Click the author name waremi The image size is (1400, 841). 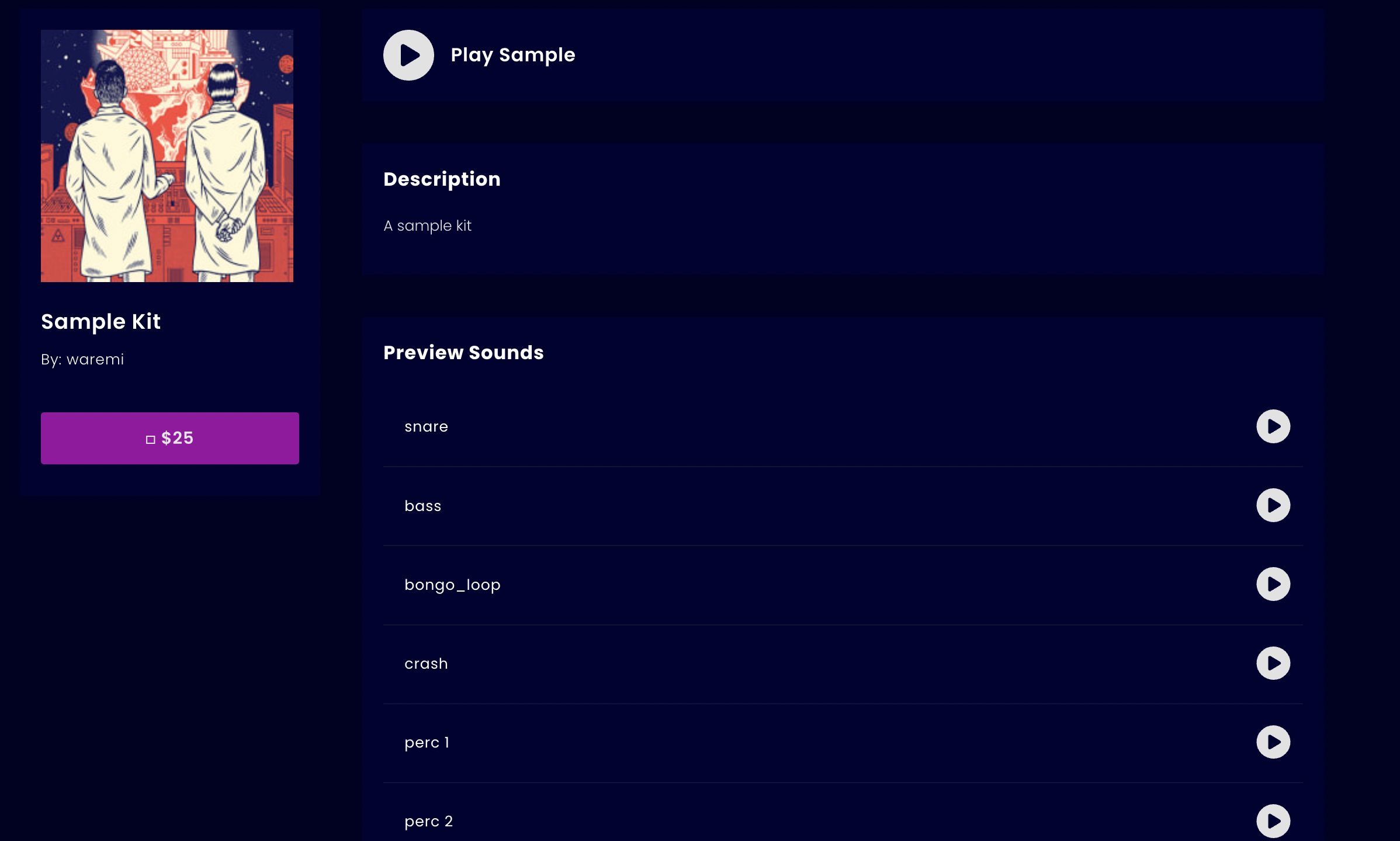point(95,359)
